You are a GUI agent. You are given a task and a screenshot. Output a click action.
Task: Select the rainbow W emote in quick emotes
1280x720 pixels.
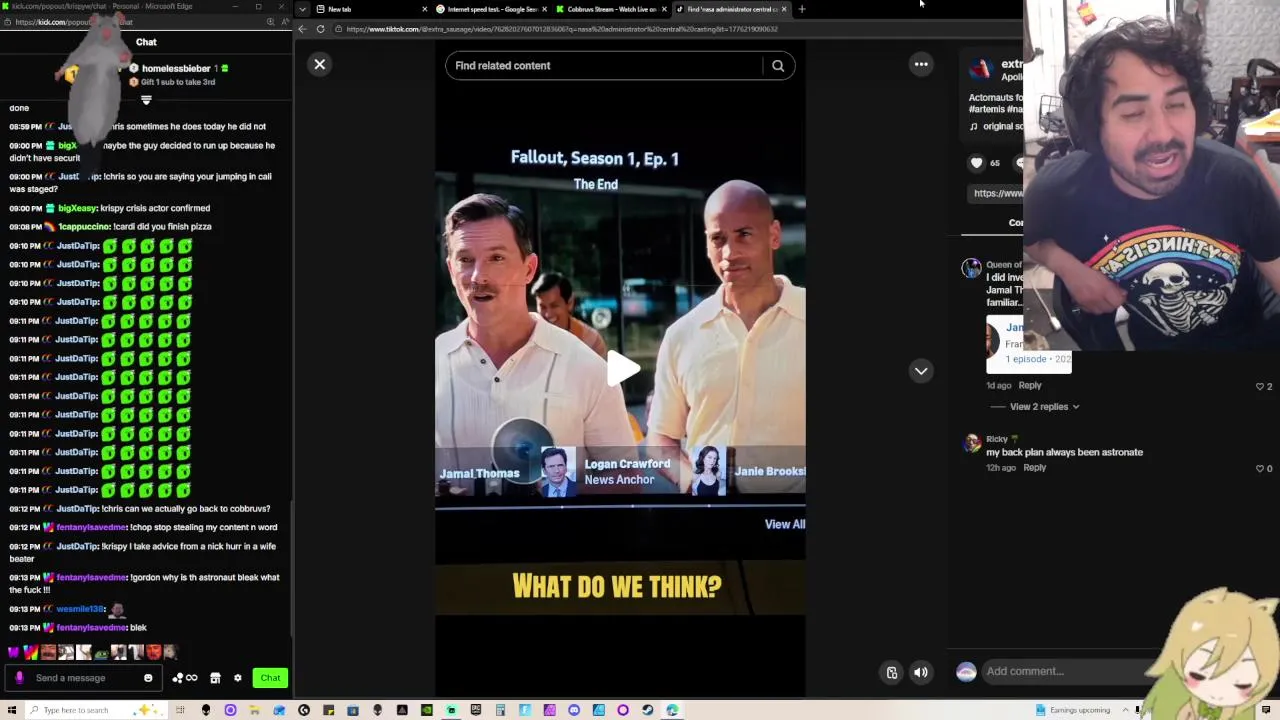31,652
